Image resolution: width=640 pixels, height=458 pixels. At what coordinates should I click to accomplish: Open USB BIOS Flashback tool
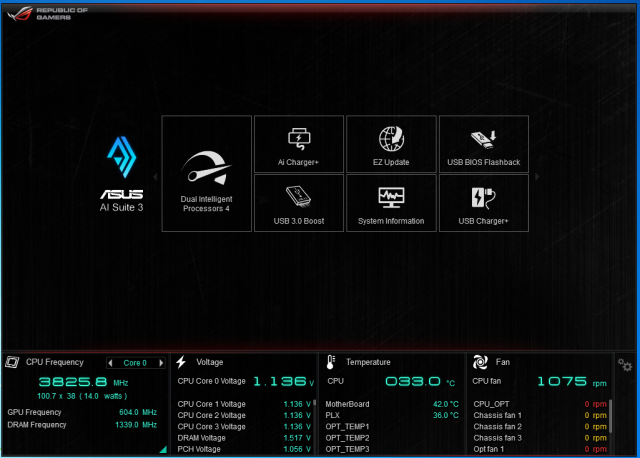pyautogui.click(x=484, y=144)
